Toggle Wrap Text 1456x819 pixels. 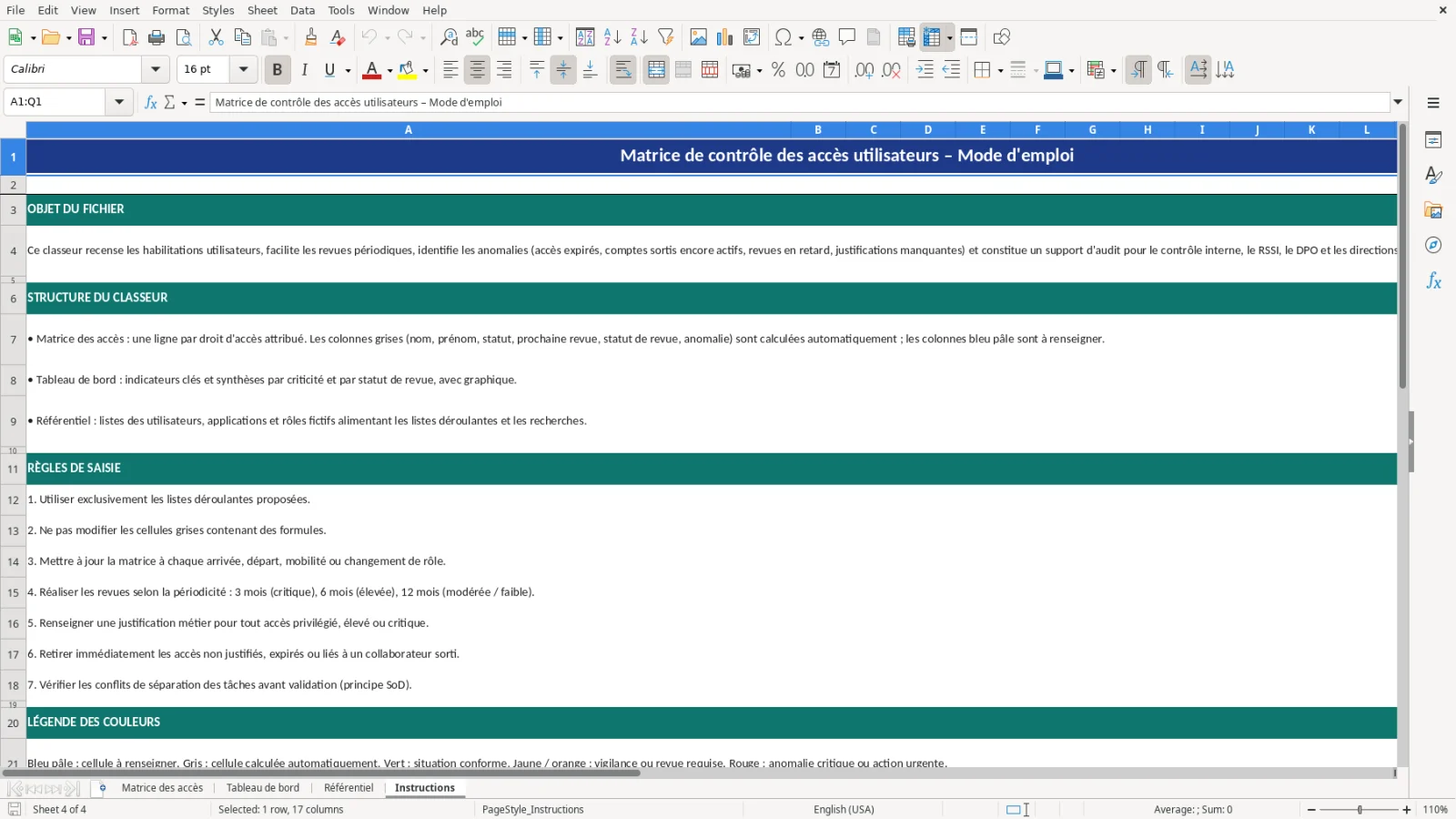pos(623,70)
